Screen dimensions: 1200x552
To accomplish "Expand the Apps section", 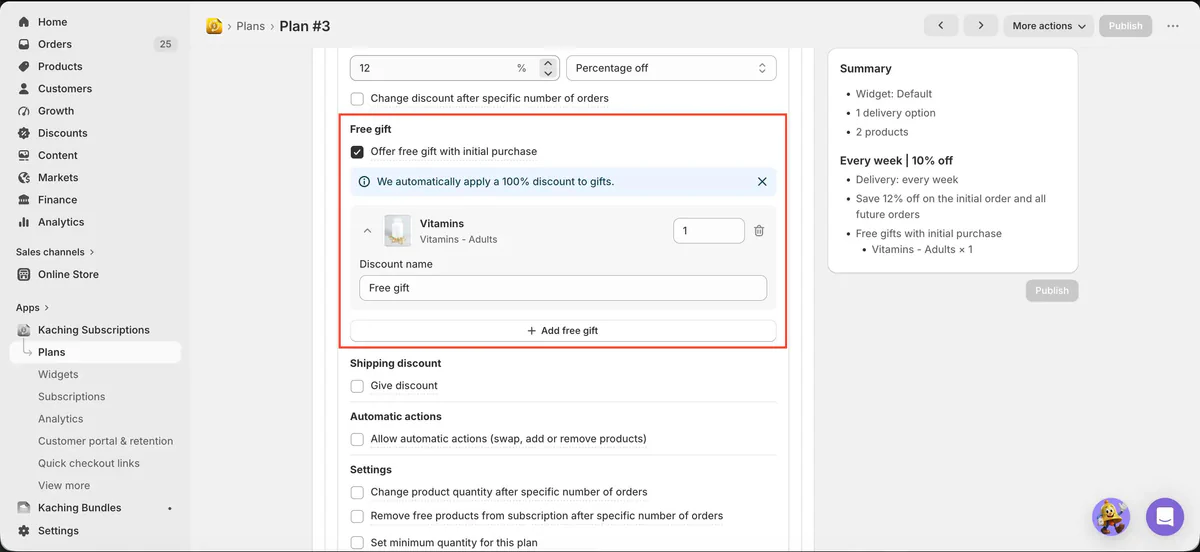I will tap(32, 308).
